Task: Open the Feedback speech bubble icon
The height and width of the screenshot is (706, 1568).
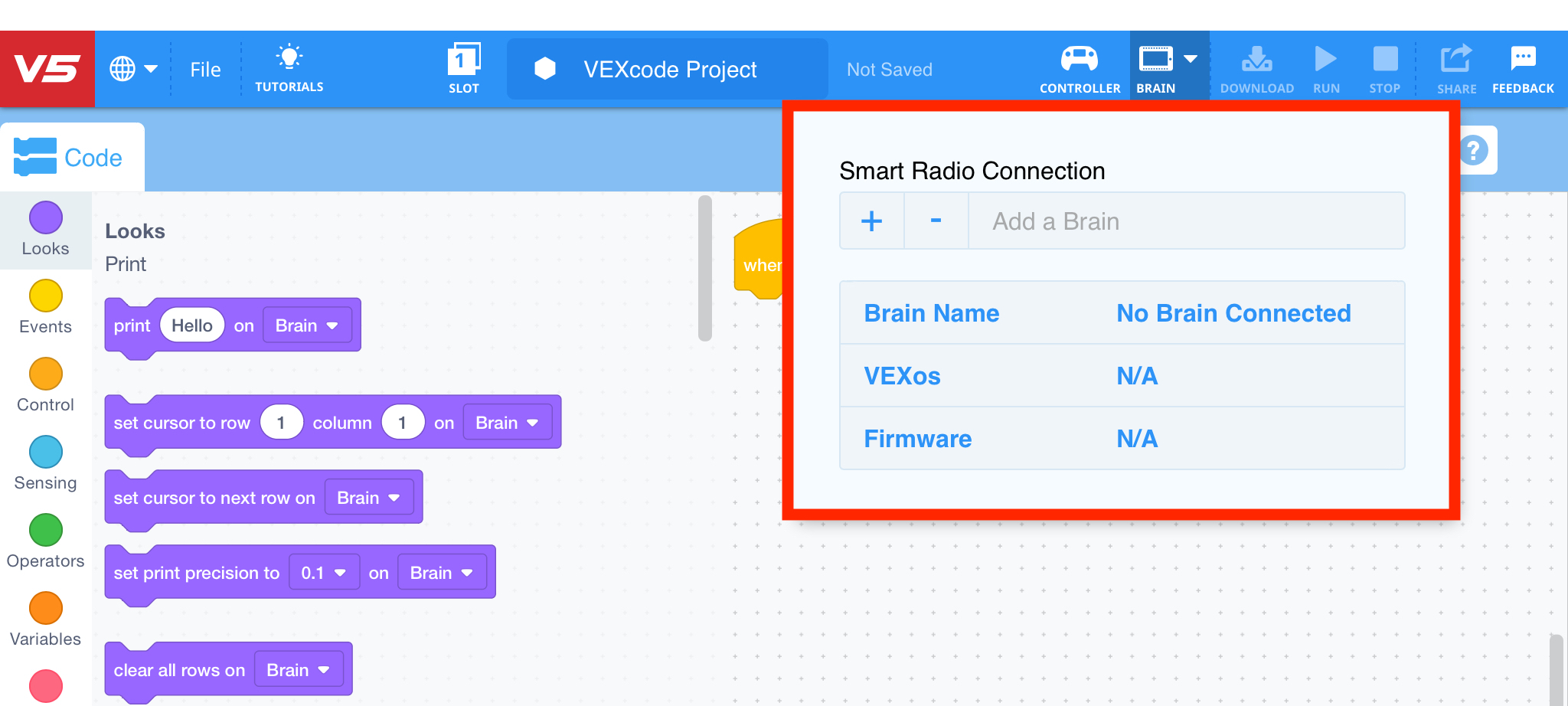Action: pos(1523,69)
